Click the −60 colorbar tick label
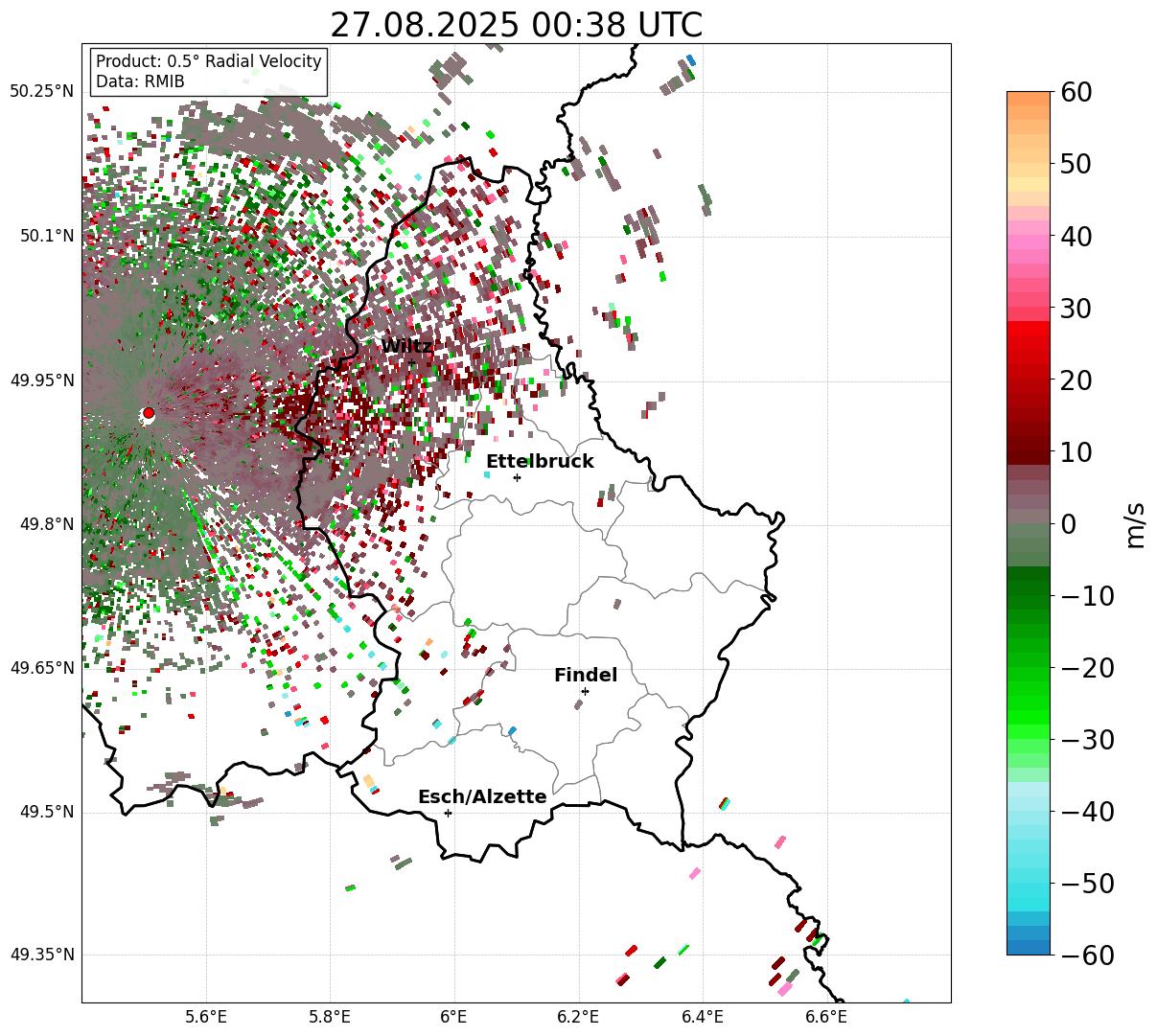 coord(1087,955)
